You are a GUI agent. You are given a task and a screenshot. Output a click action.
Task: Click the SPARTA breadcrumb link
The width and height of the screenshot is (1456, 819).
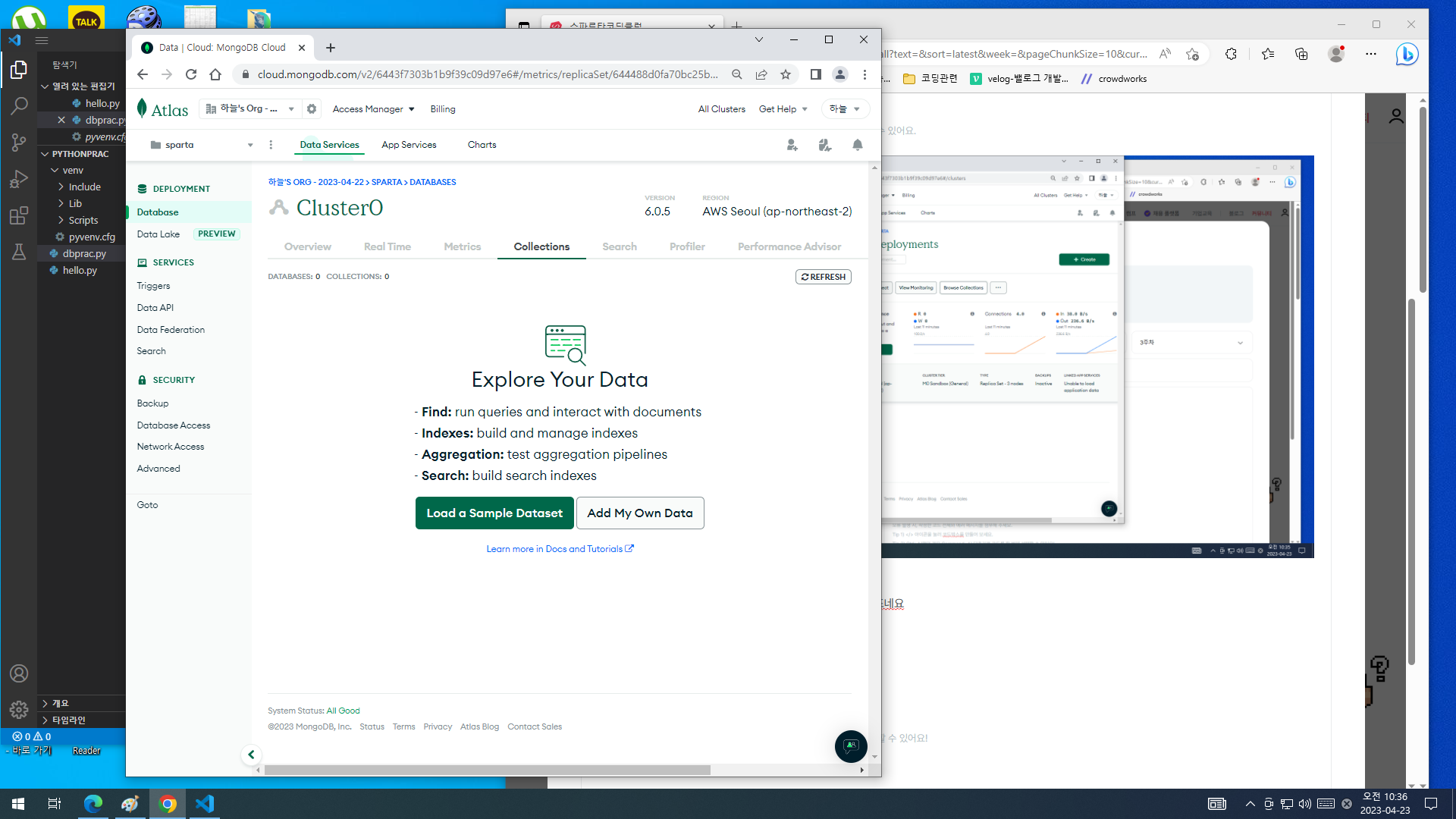click(x=387, y=182)
